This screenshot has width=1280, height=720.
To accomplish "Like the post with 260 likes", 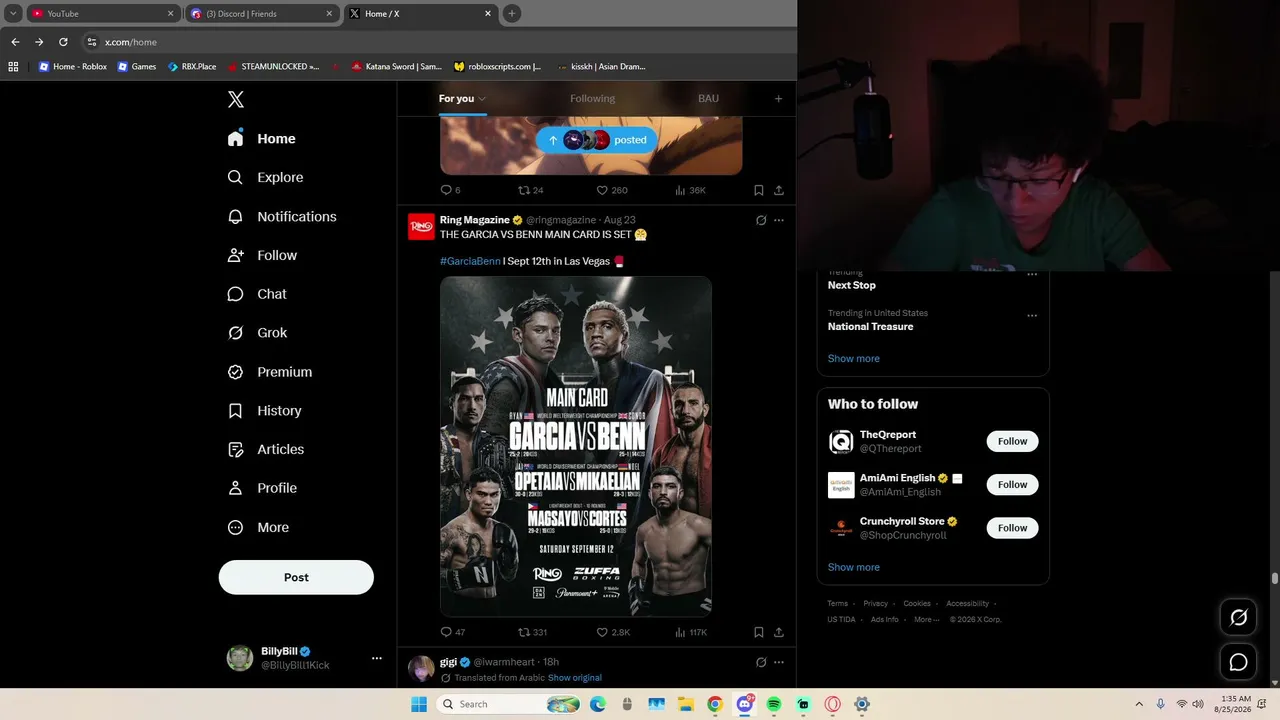I will [x=612, y=190].
